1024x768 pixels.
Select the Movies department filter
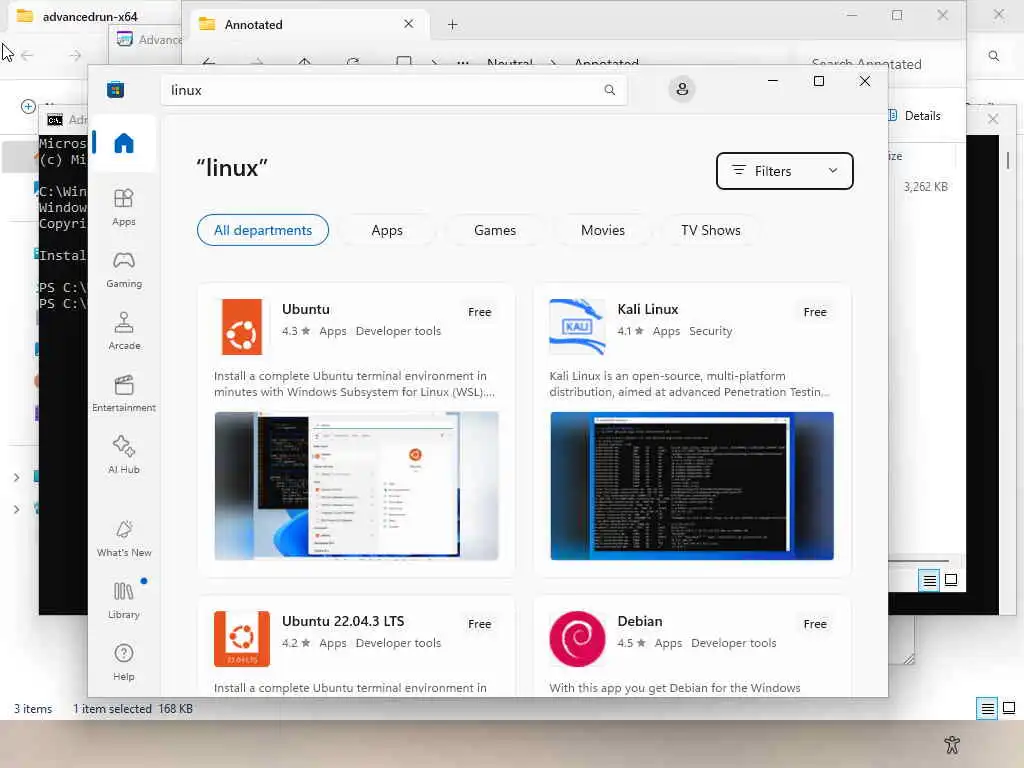pos(602,230)
